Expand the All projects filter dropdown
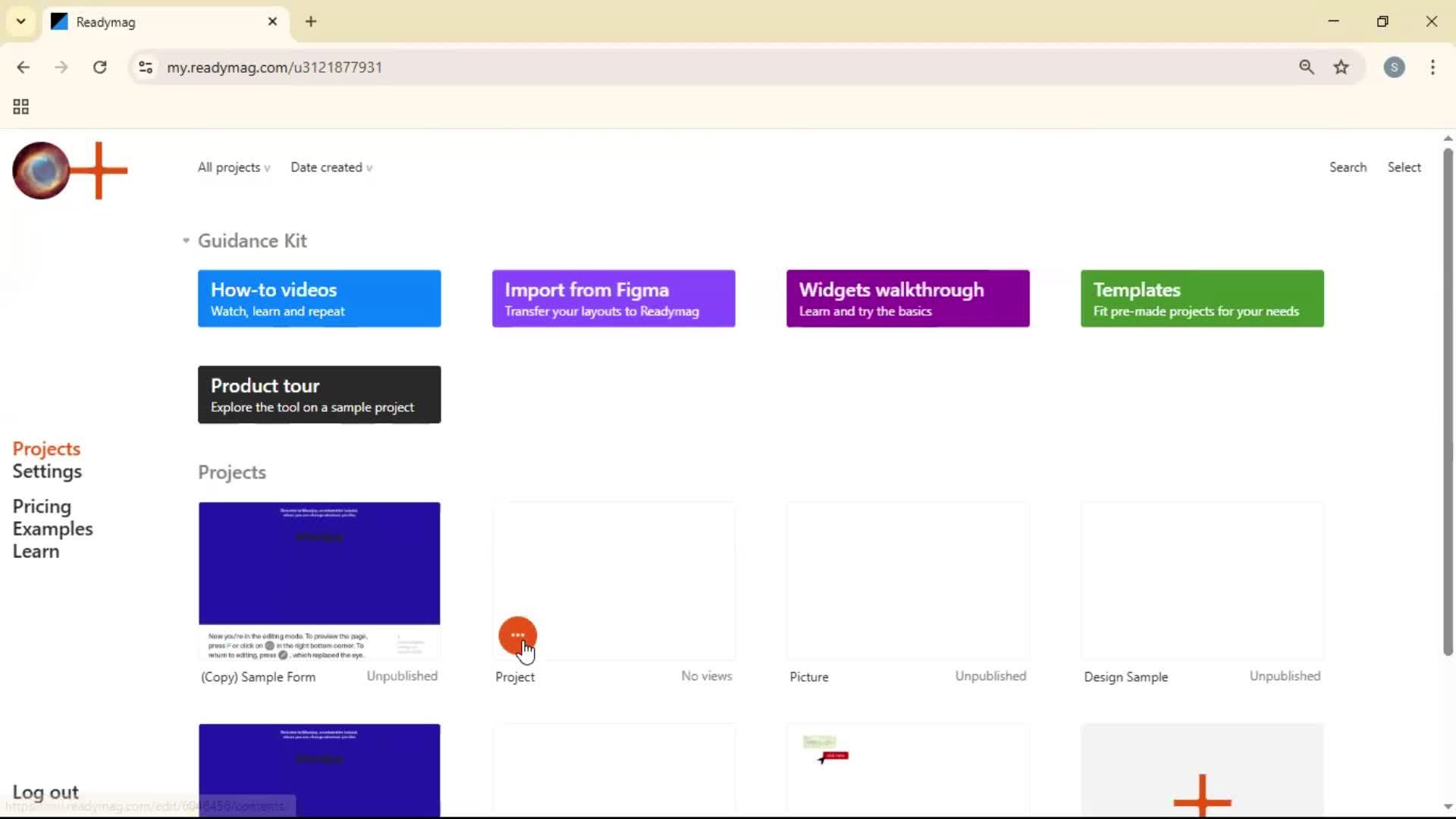This screenshot has width=1456, height=819. pos(234,168)
